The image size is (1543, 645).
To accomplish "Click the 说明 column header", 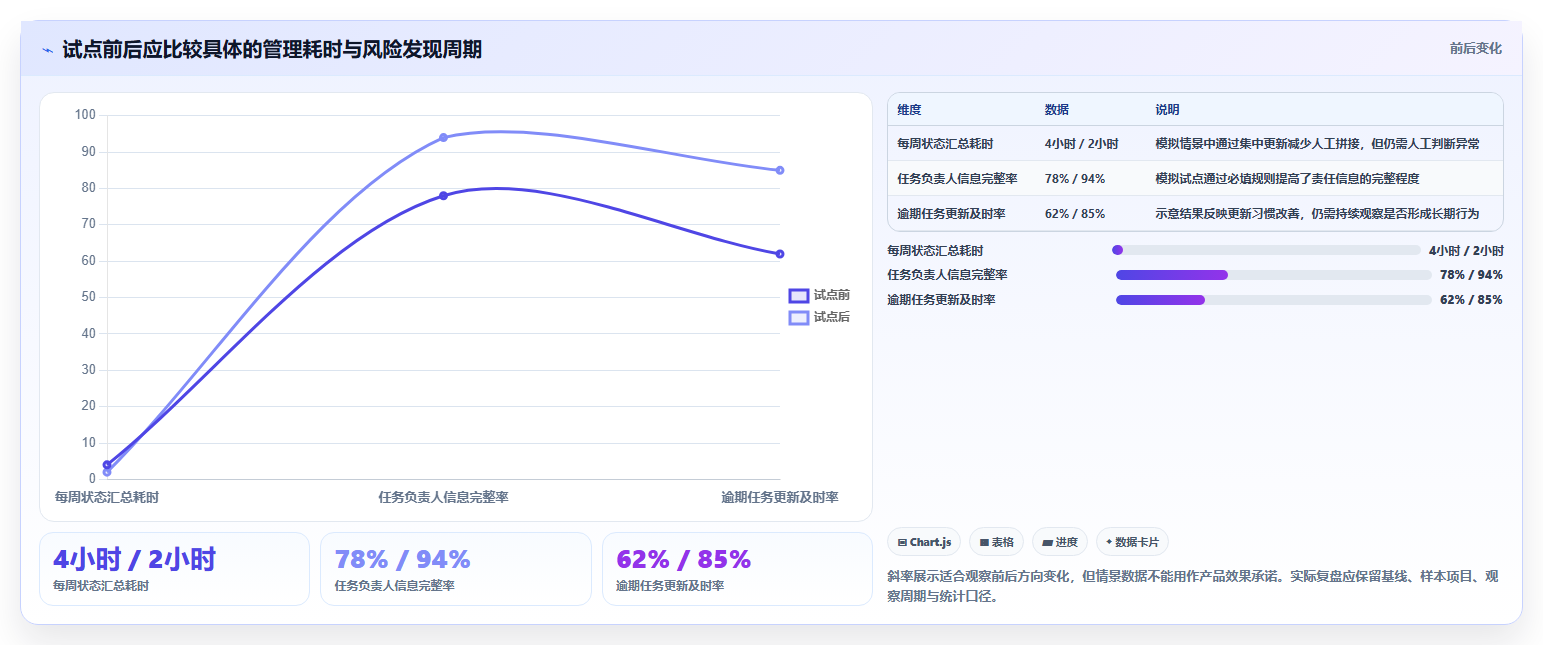I will pyautogui.click(x=1167, y=110).
